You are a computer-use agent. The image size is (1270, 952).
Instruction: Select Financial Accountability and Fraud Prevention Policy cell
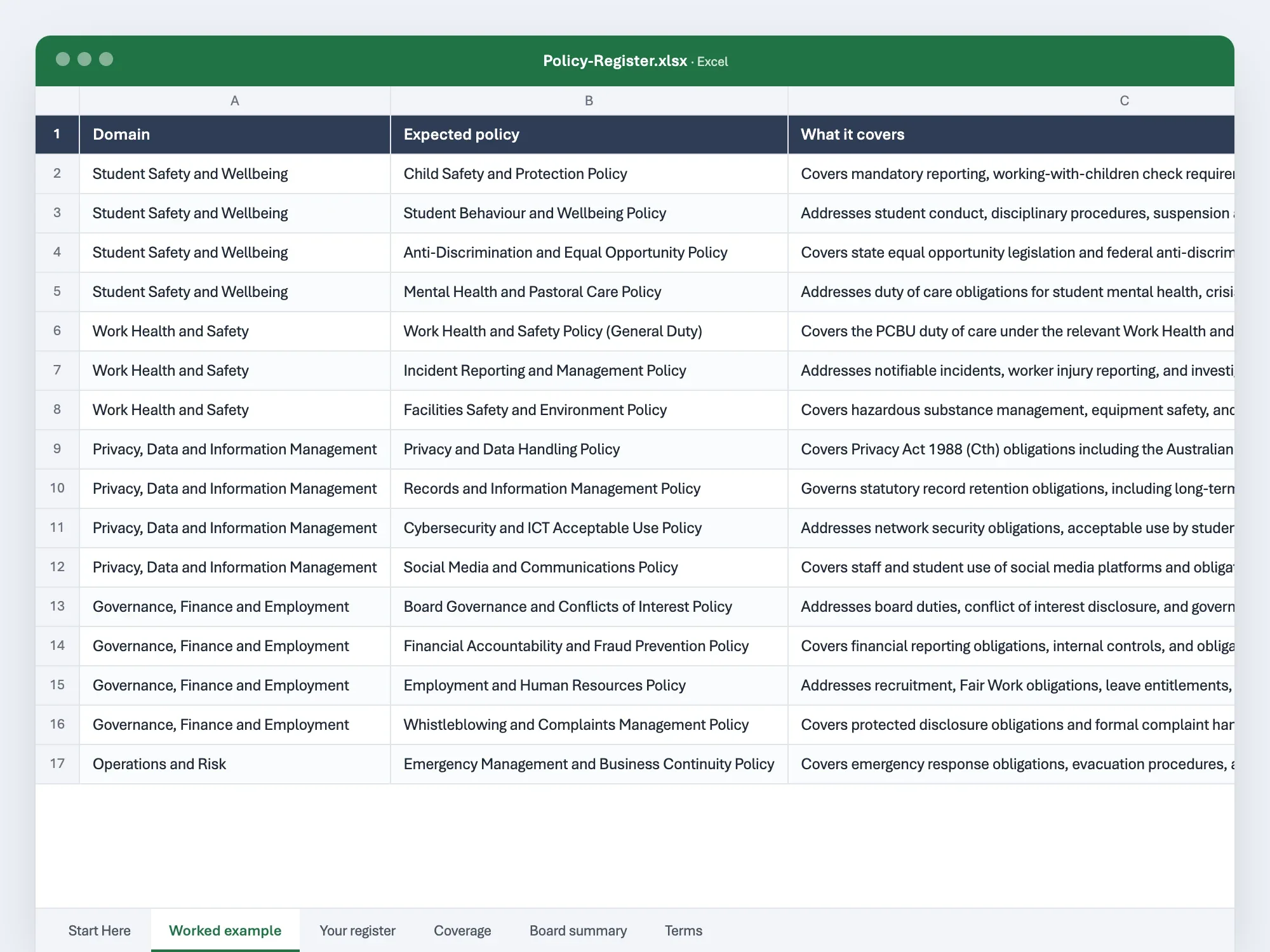(589, 645)
